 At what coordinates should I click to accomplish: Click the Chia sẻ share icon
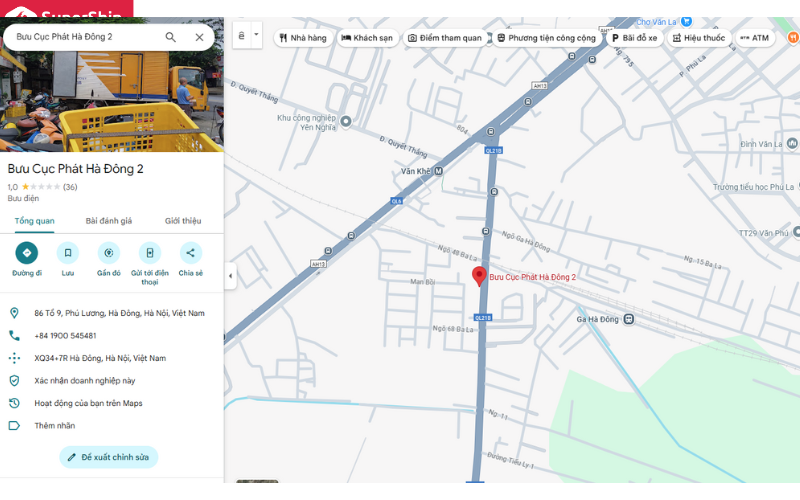point(190,253)
